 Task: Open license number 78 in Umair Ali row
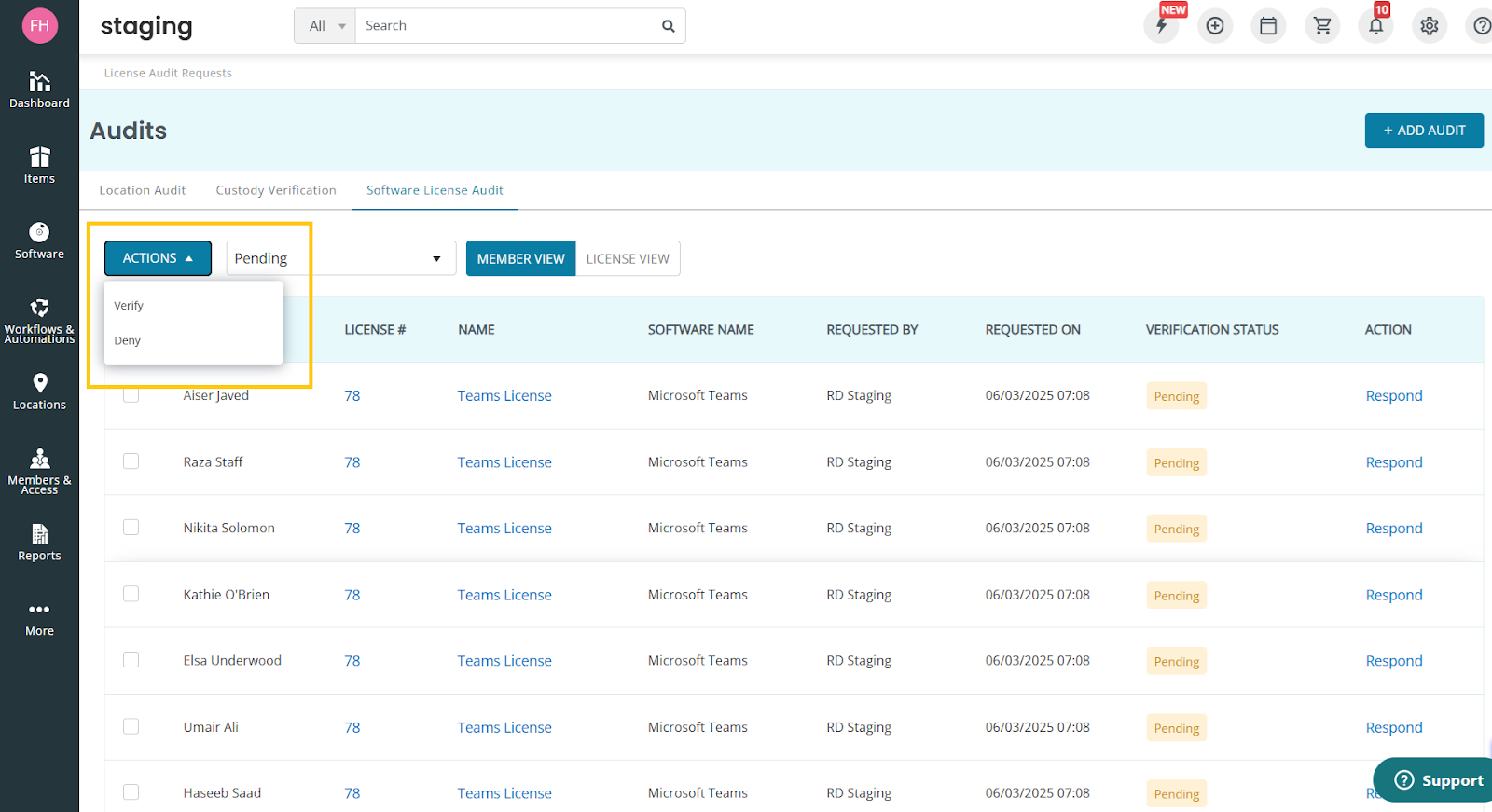pos(352,727)
